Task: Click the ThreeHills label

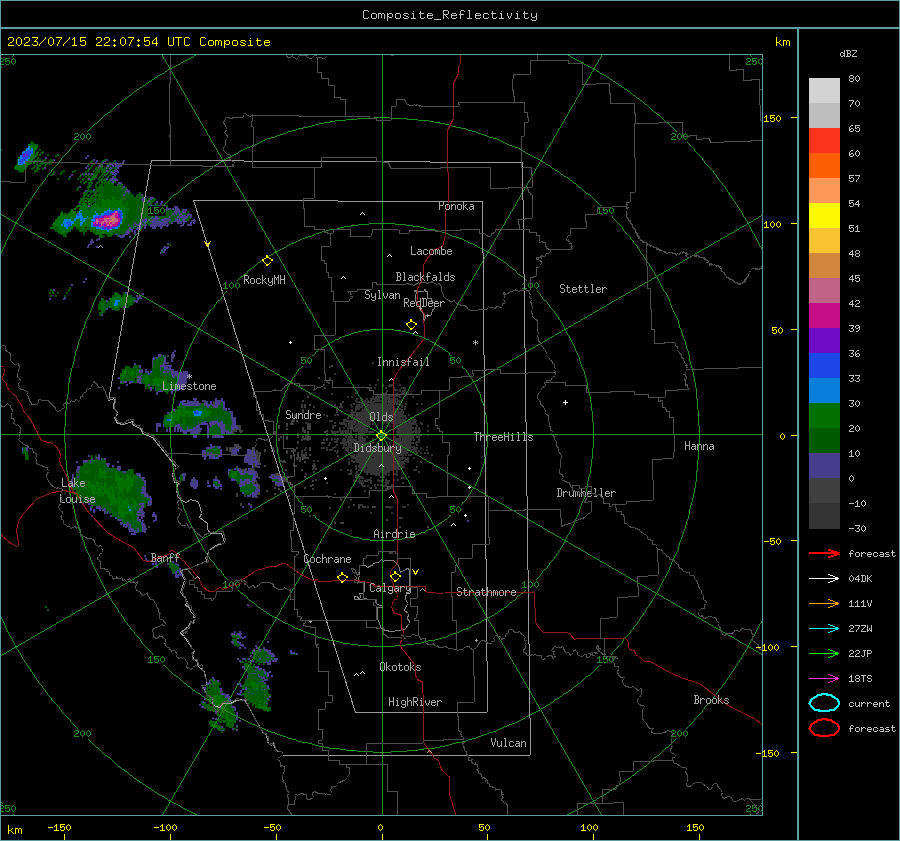Action: [x=503, y=437]
